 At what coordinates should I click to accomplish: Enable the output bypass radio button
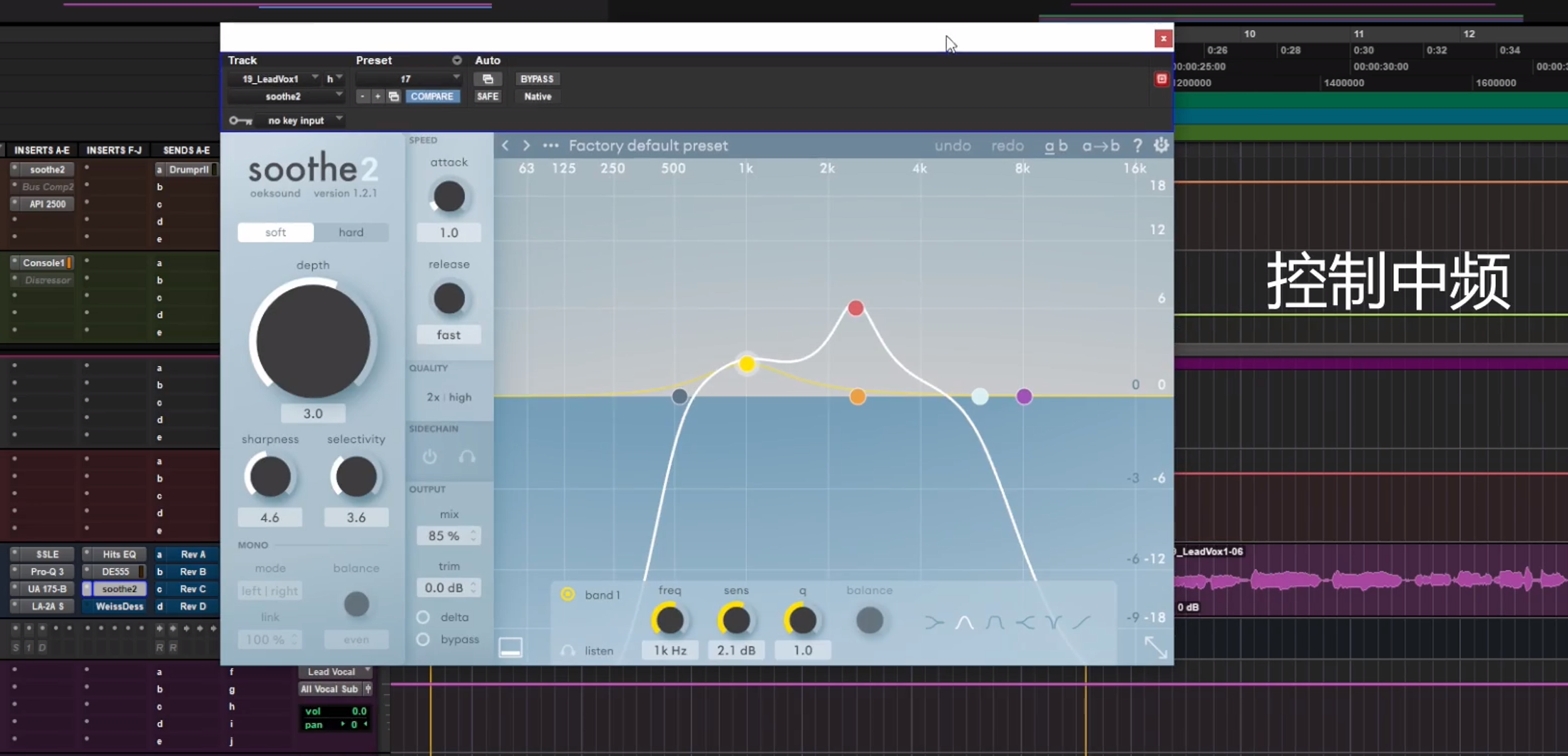(x=423, y=639)
